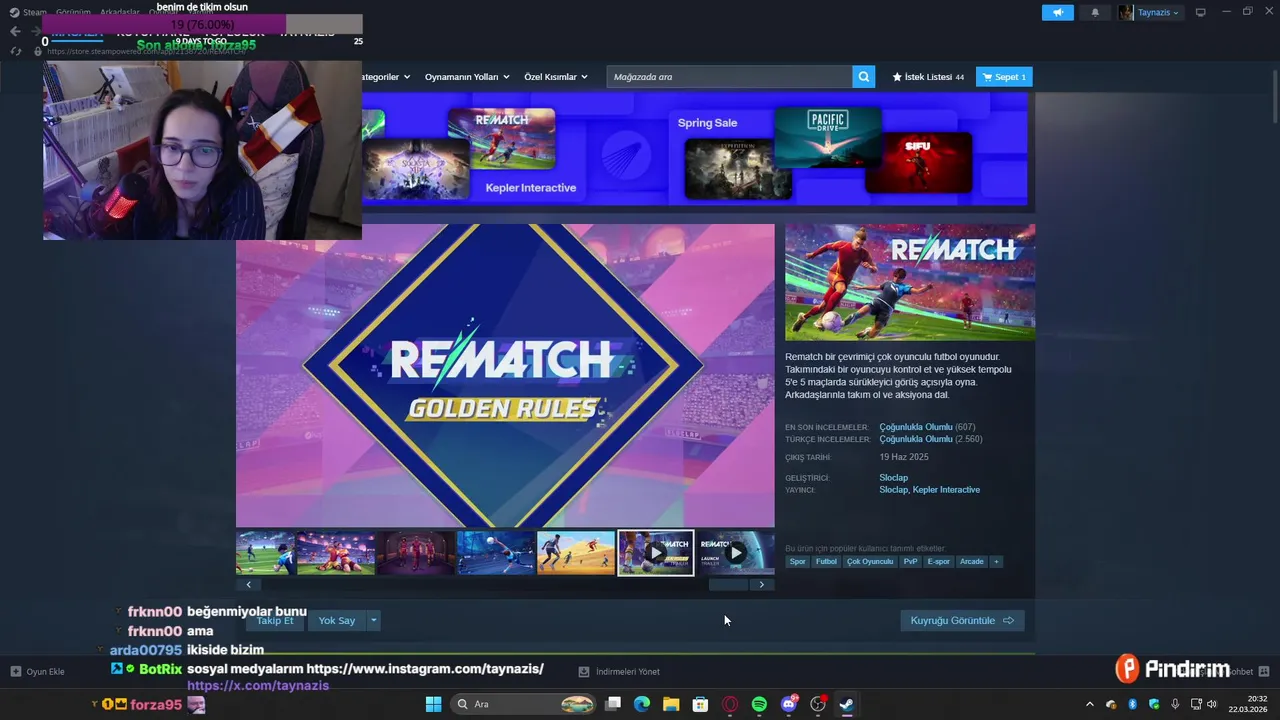Expand the Oynamanın Yolları menu
The width and height of the screenshot is (1280, 720).
[466, 77]
